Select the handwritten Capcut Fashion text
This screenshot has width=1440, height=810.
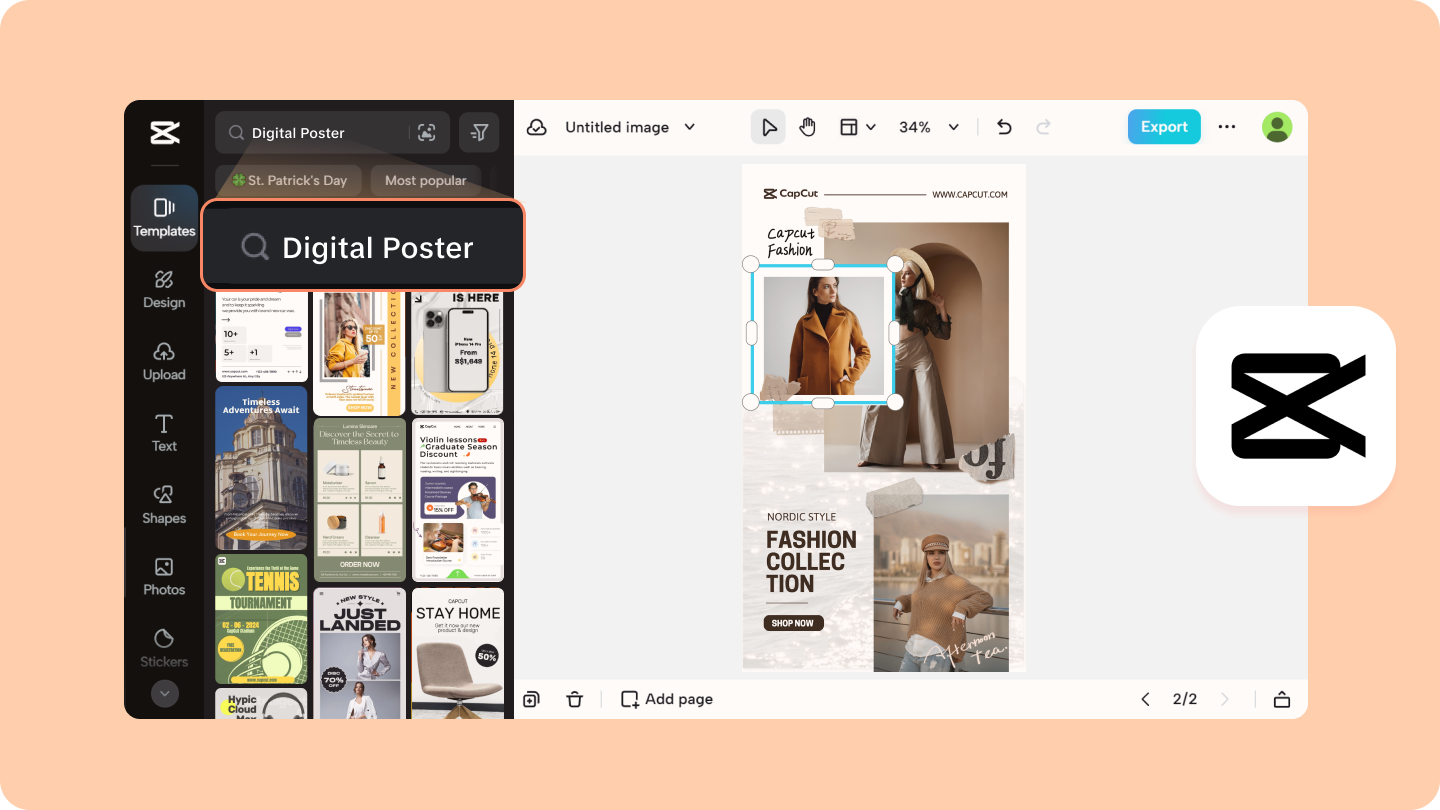(791, 242)
